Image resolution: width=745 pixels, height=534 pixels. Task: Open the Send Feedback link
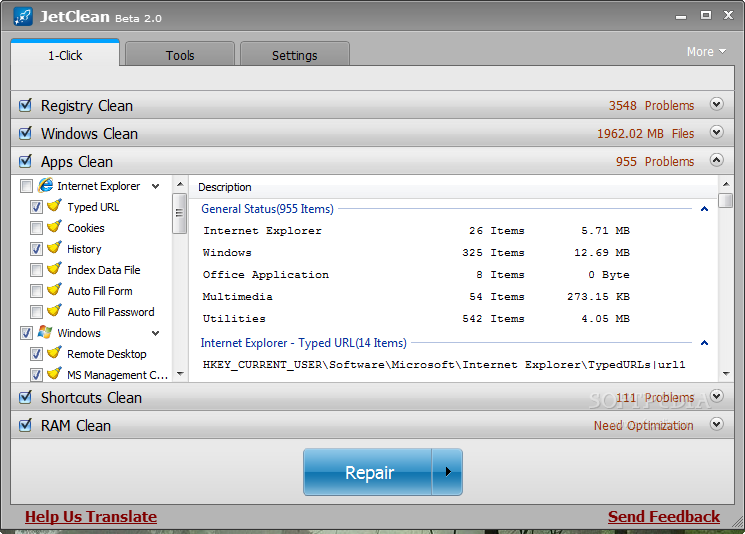(x=664, y=516)
